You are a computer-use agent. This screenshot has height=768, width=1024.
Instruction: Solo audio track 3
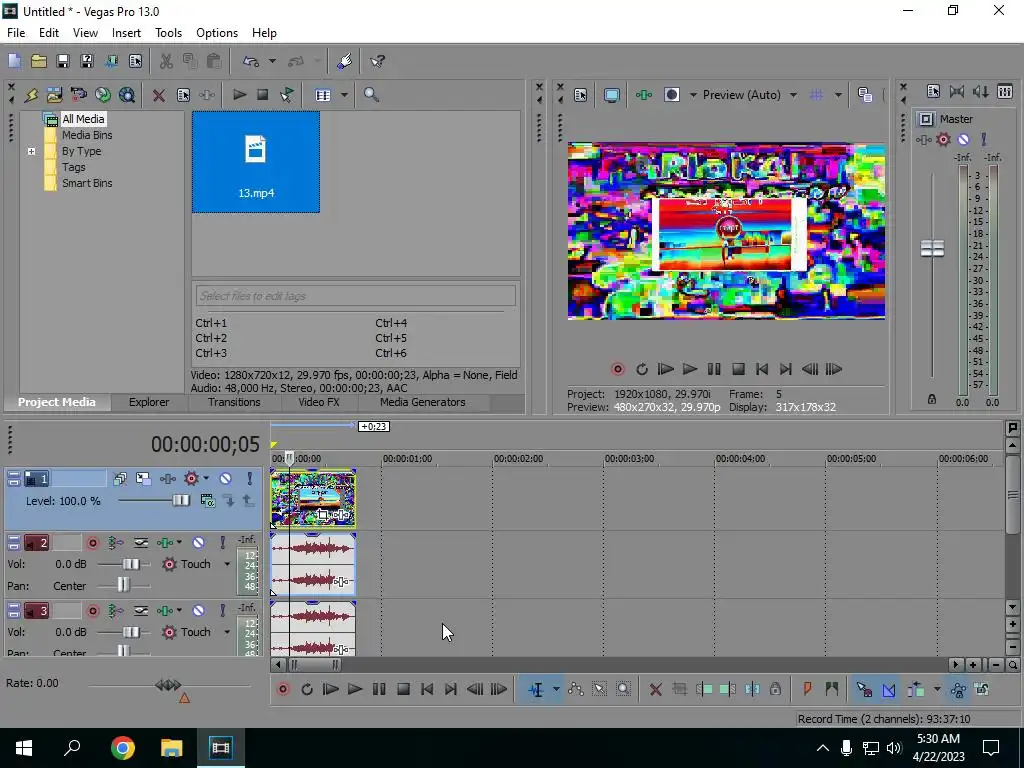point(223,611)
